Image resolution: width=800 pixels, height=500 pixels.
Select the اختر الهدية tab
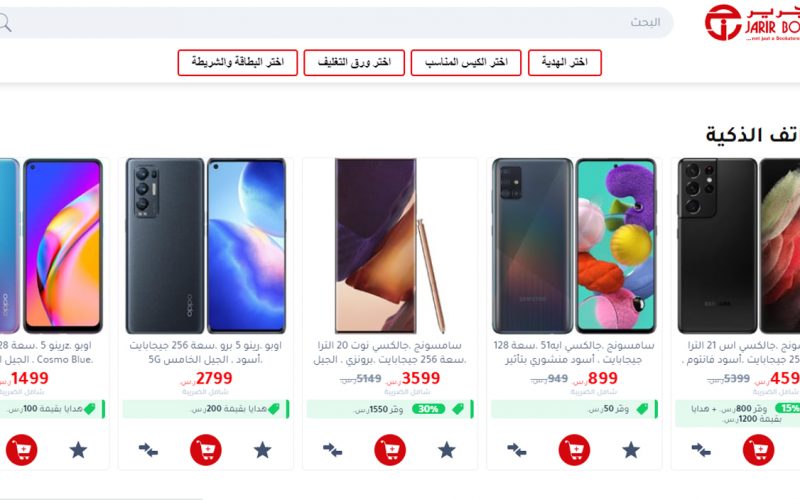[x=565, y=63]
